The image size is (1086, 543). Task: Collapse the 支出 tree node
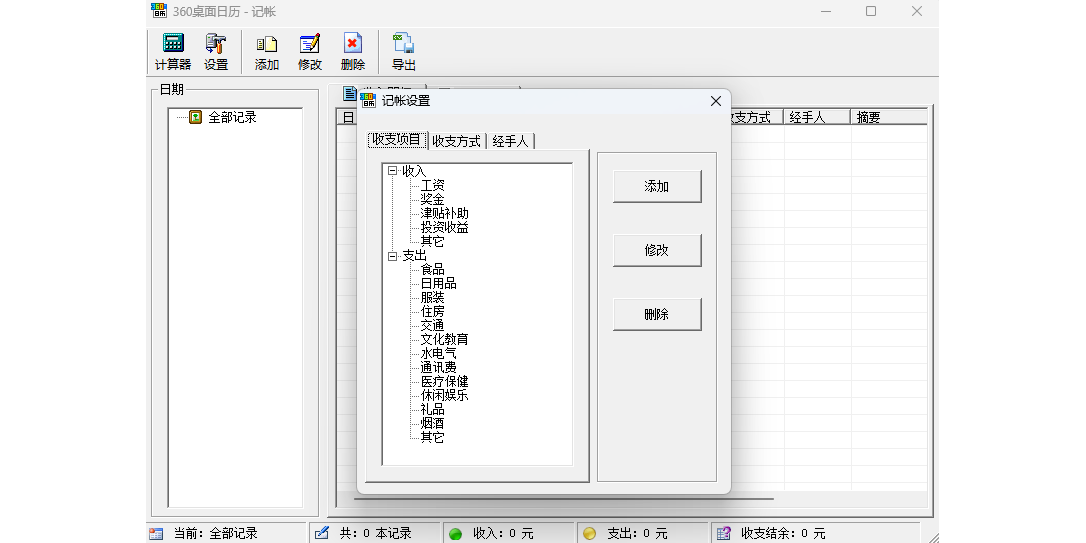pos(393,256)
